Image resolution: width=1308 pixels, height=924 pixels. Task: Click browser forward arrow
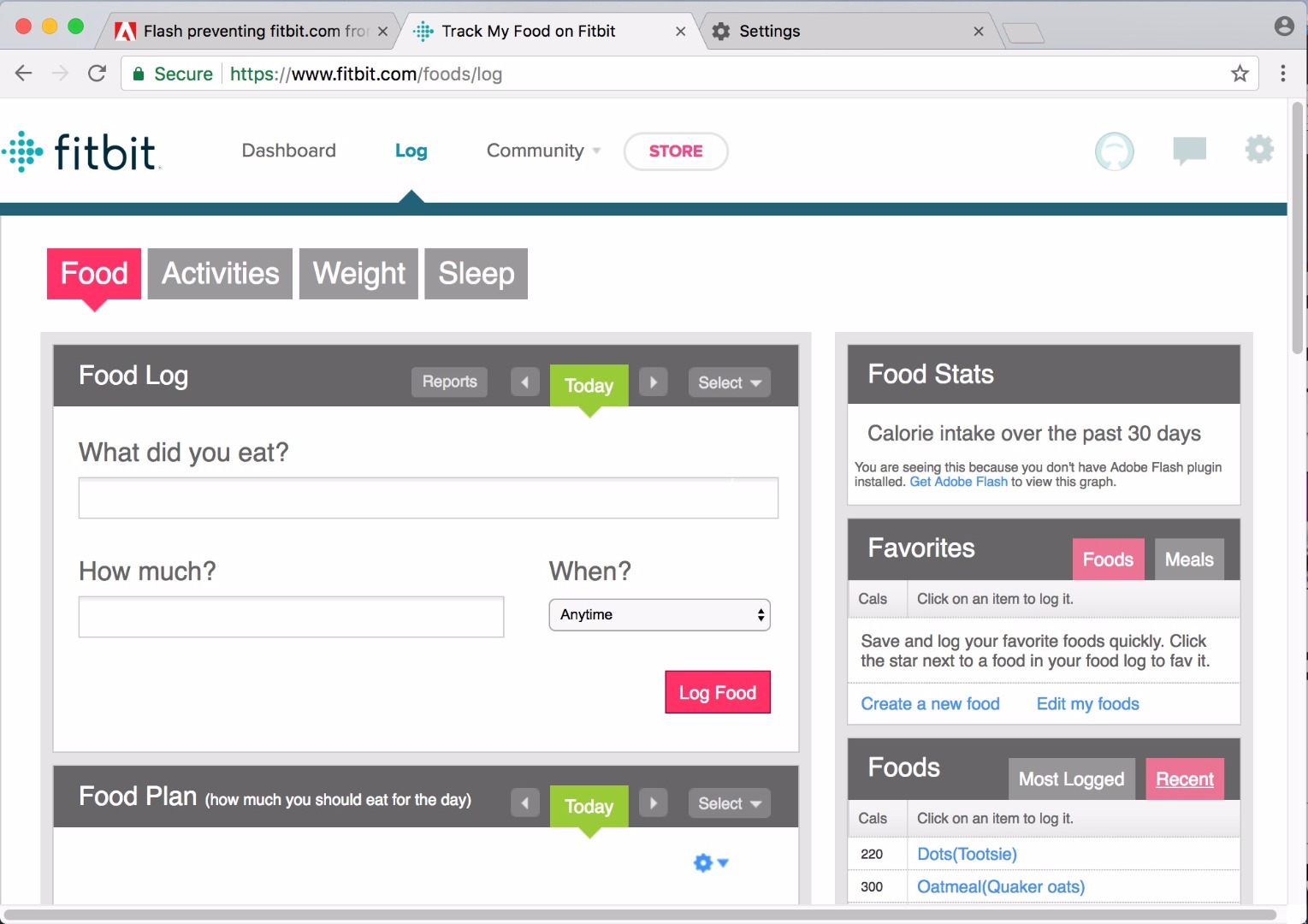tap(60, 74)
